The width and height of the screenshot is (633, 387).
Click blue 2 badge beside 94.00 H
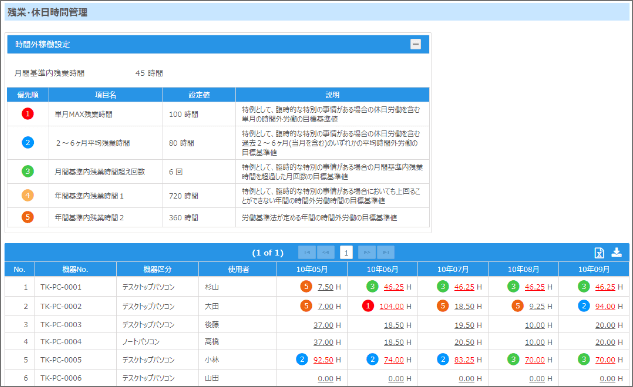click(x=584, y=306)
